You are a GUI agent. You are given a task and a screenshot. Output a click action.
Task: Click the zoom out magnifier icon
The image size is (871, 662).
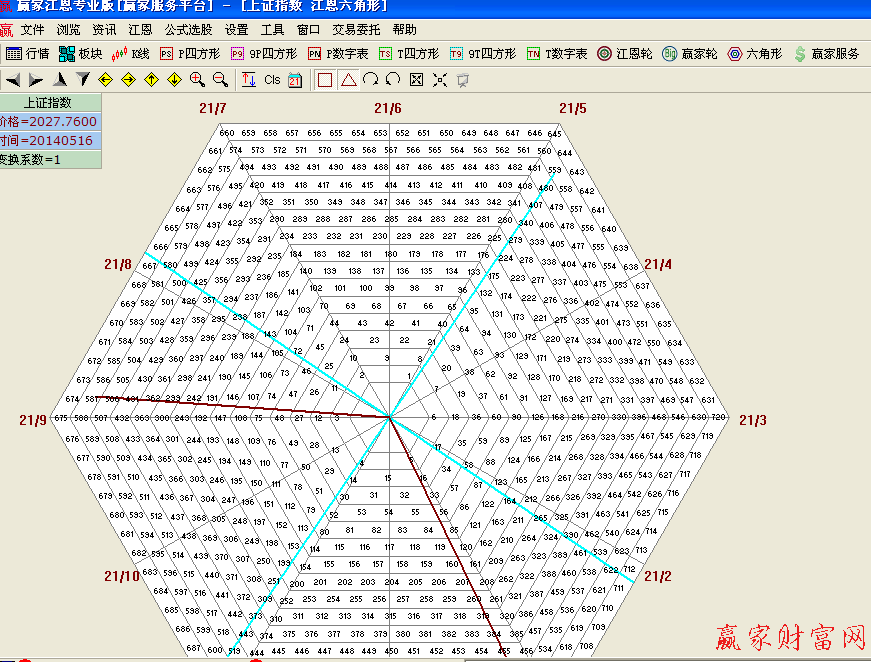219,79
